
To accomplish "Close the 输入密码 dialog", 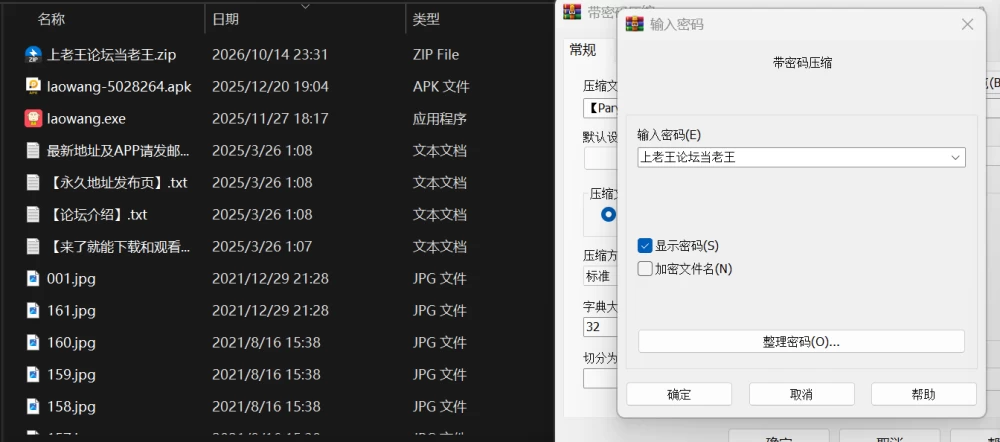I will 967,24.
